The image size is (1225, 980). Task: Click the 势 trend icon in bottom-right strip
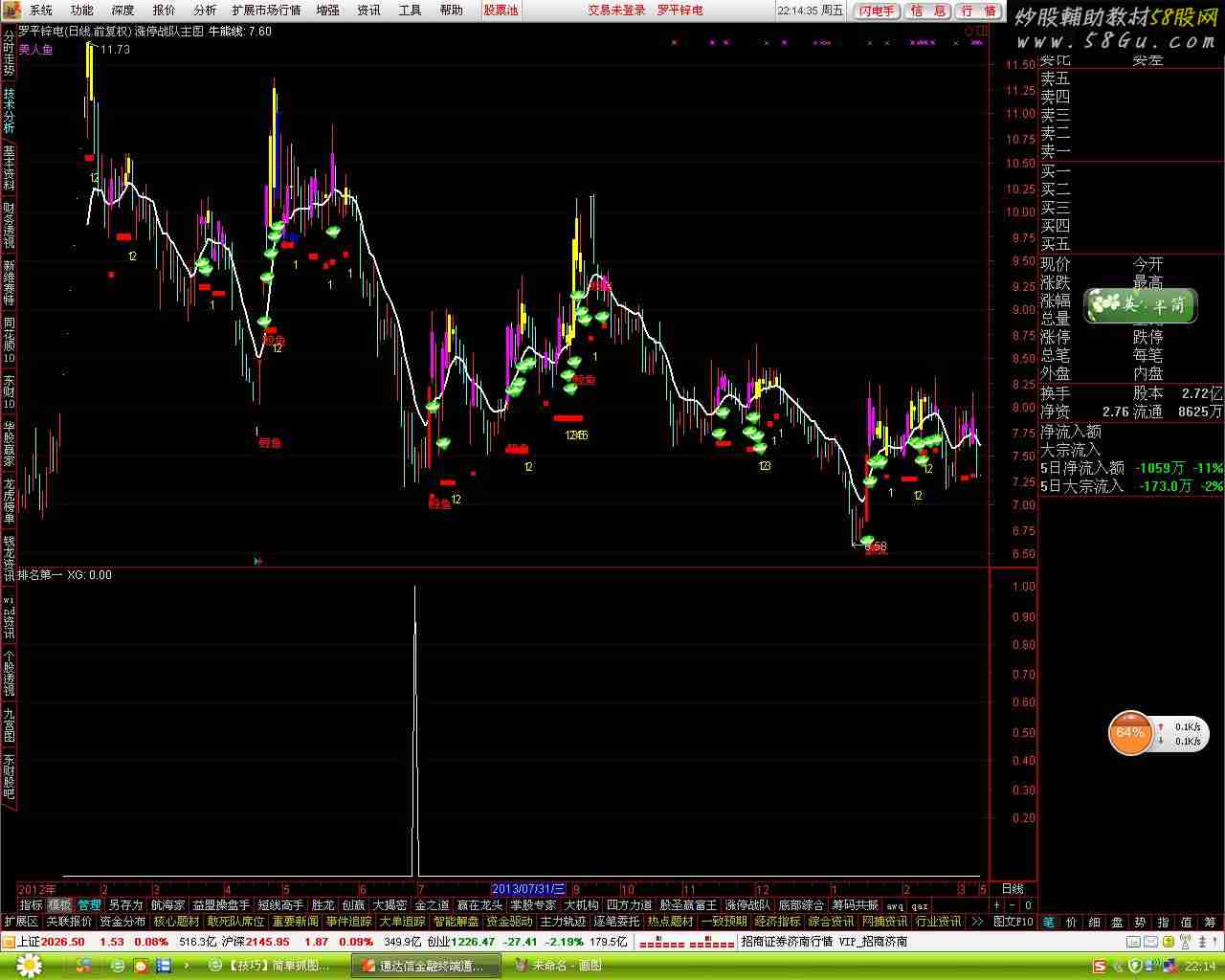1140,922
